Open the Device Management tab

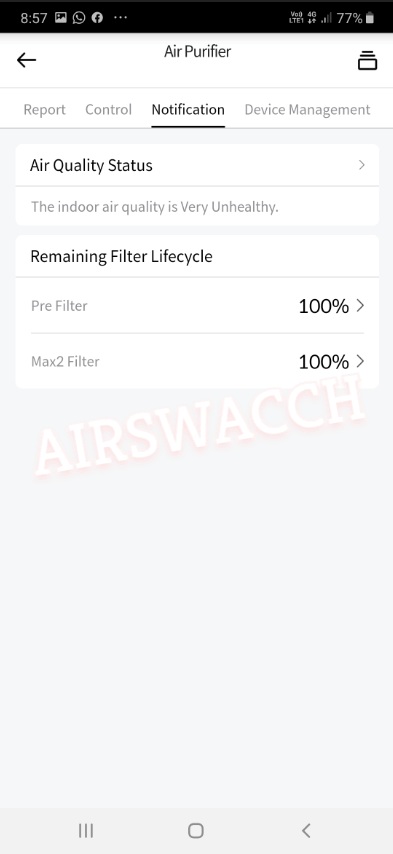click(x=308, y=110)
